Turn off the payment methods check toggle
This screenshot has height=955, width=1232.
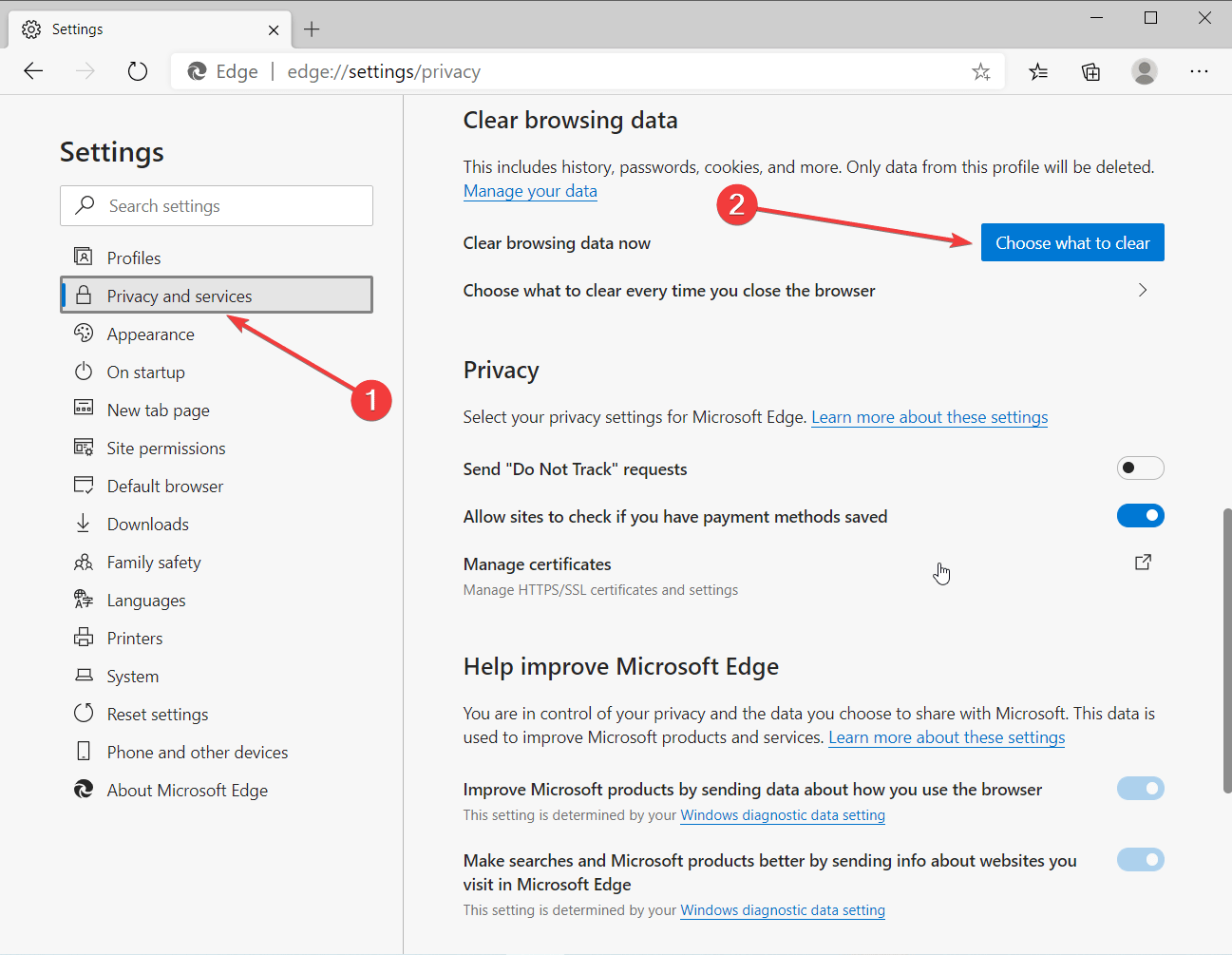(x=1141, y=515)
